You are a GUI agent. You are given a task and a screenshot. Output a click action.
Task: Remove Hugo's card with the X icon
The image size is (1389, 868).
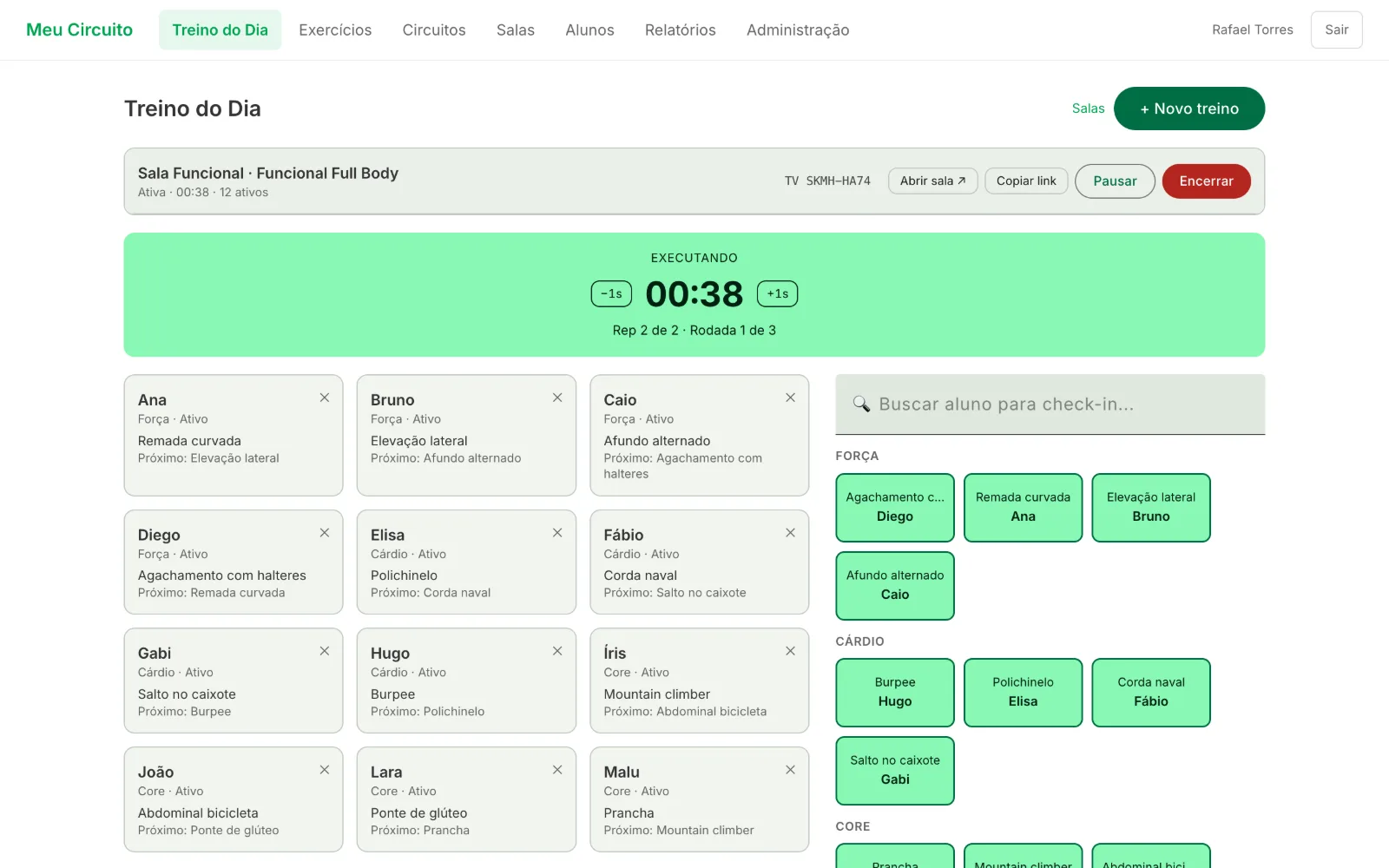(x=557, y=651)
